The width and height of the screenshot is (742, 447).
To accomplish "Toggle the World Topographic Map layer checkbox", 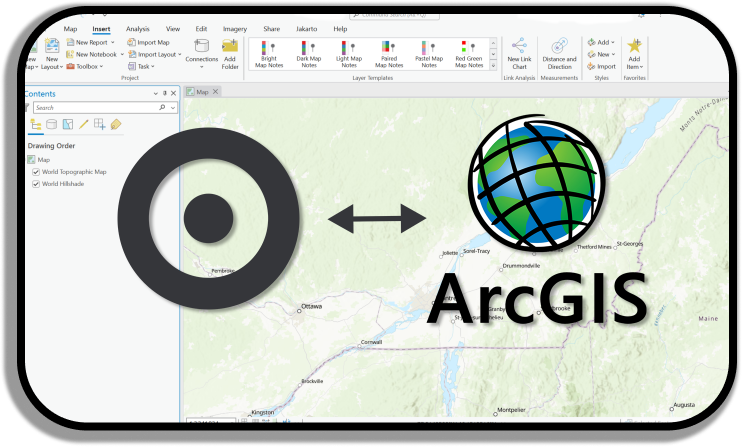I will [x=35, y=172].
